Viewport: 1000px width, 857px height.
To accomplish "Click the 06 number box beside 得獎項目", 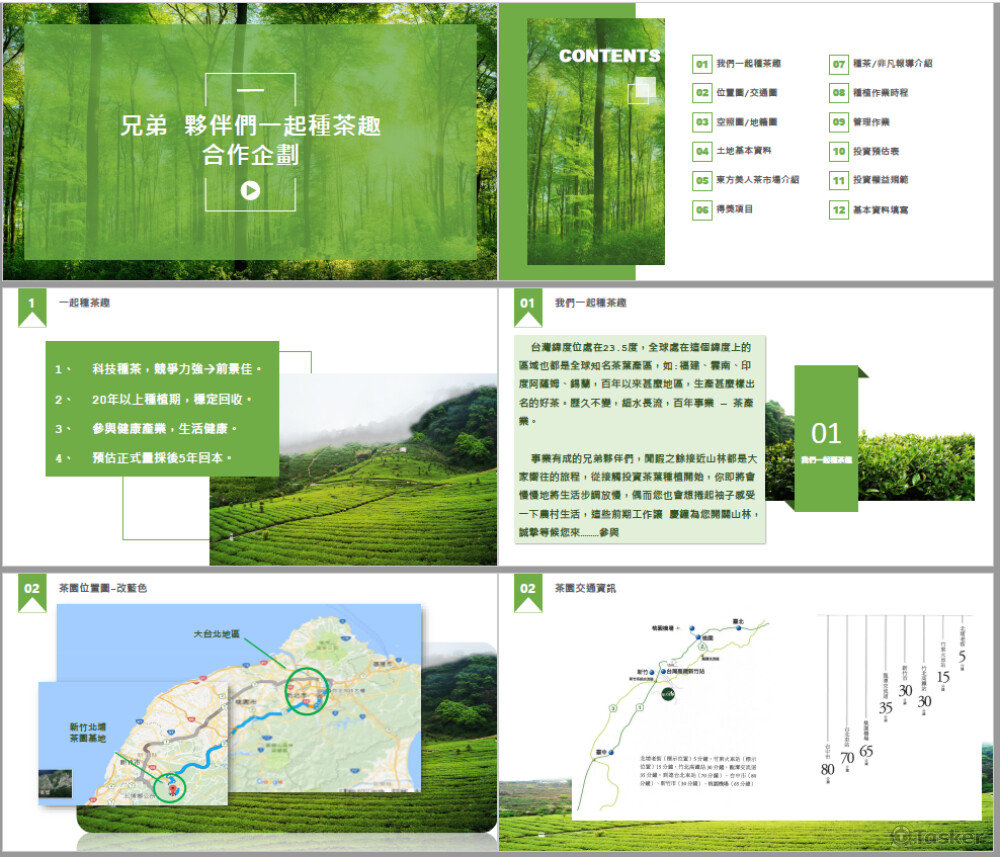I will click(x=702, y=210).
